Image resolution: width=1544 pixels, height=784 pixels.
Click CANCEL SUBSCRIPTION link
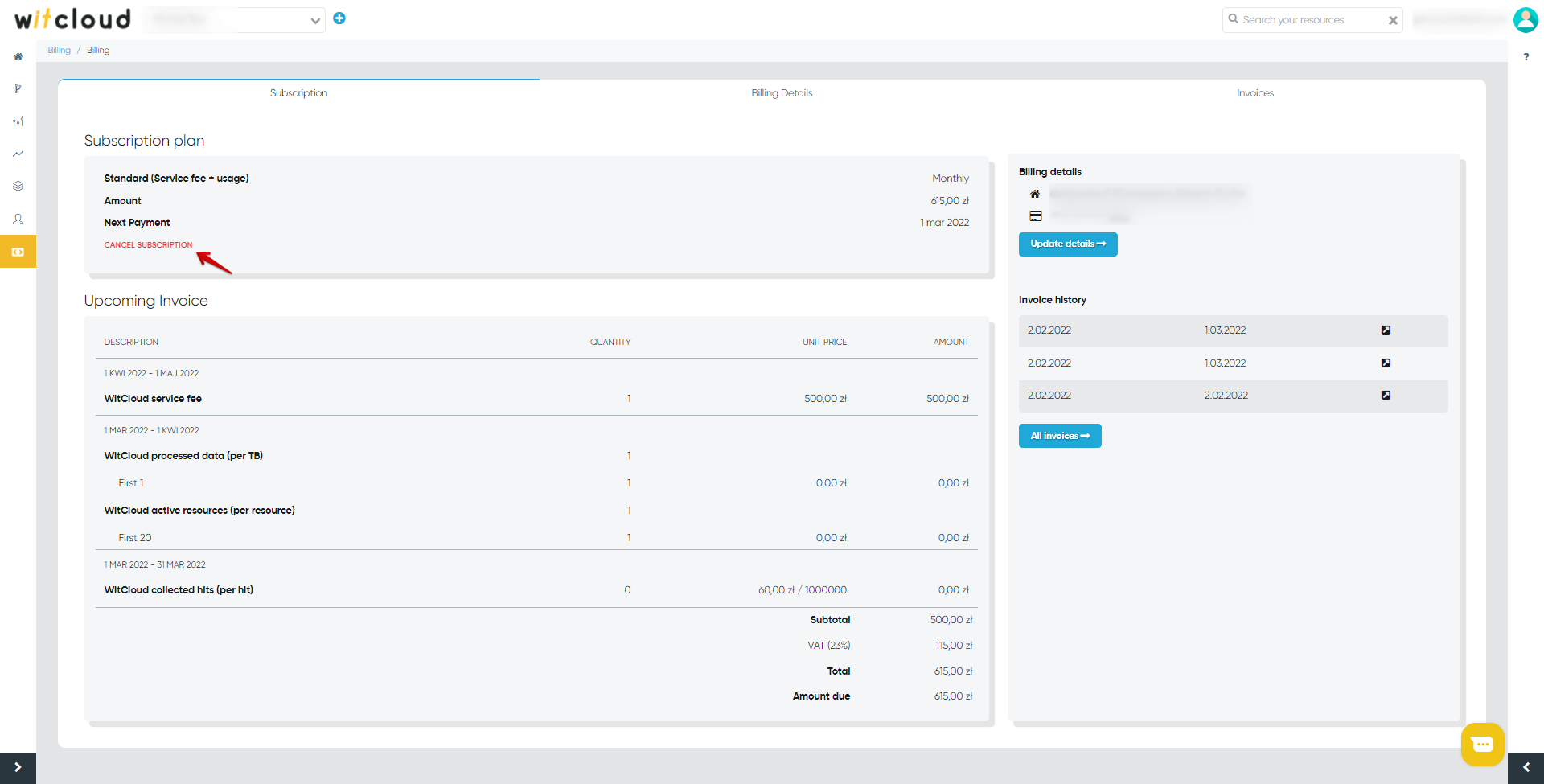148,245
